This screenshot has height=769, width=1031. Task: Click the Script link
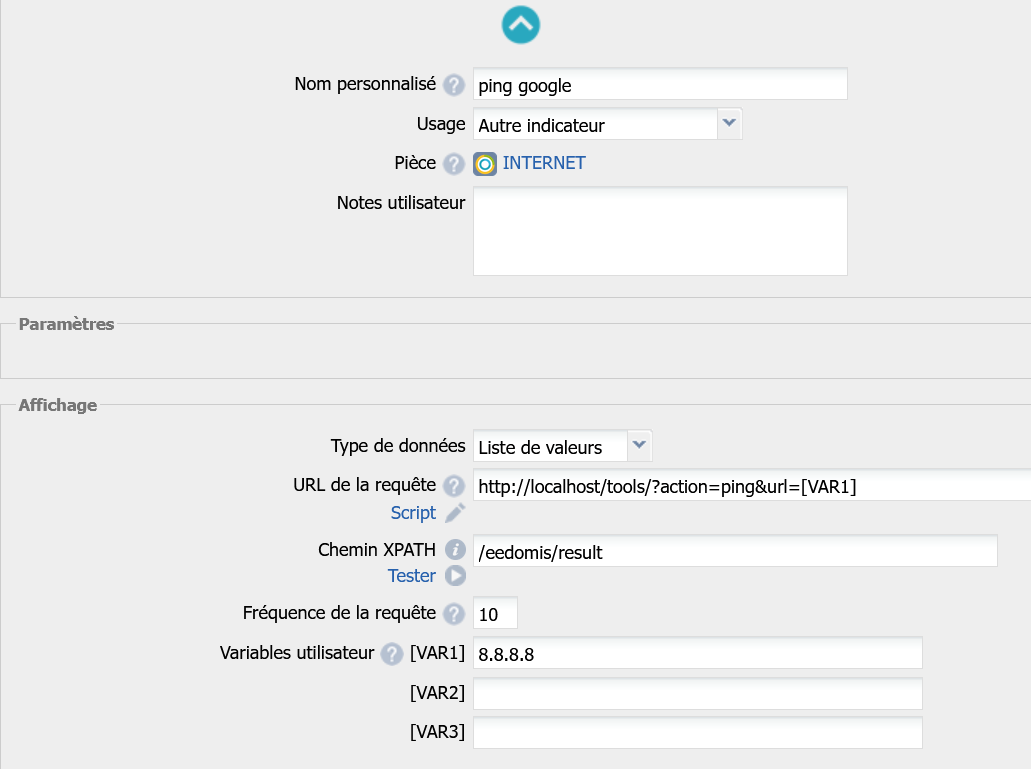pos(413,513)
